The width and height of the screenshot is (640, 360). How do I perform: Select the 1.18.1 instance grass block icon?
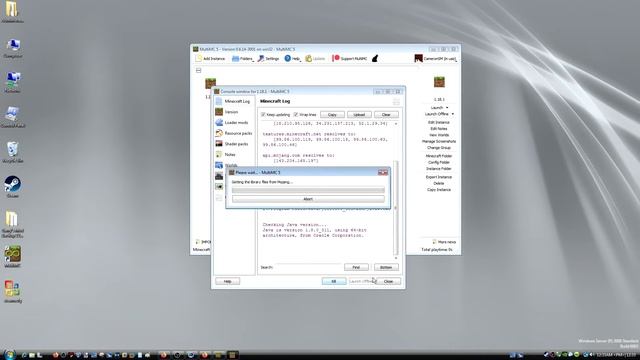[x=210, y=83]
